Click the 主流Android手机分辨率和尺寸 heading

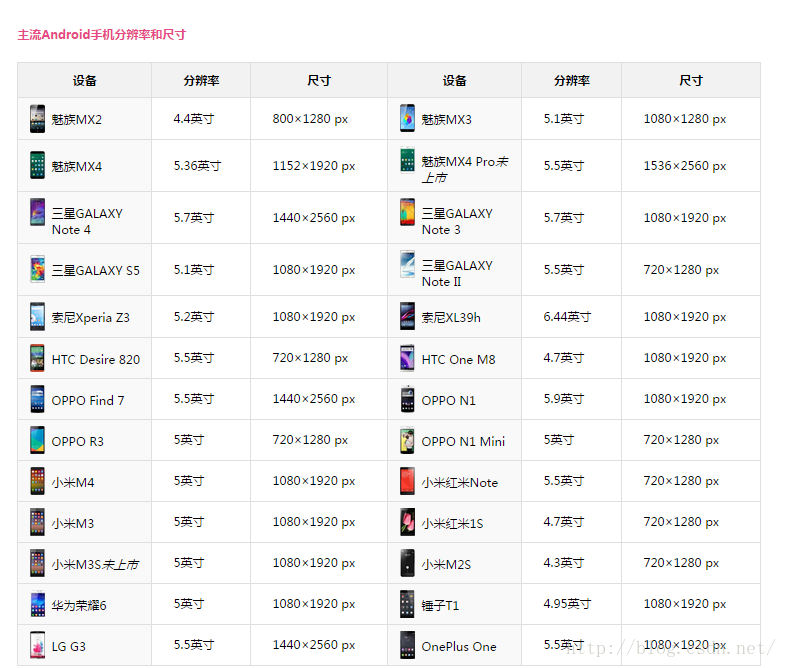coord(102,35)
